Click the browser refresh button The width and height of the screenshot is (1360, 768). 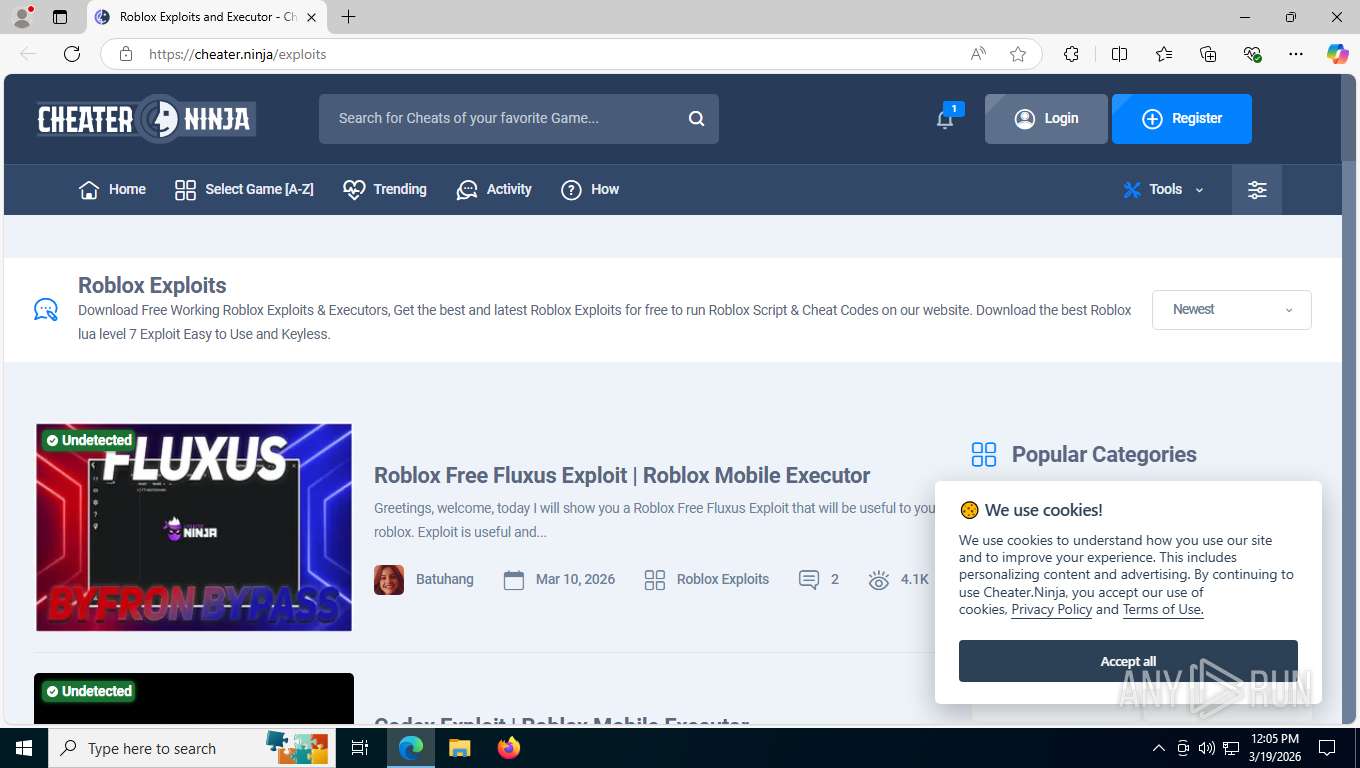[x=72, y=54]
